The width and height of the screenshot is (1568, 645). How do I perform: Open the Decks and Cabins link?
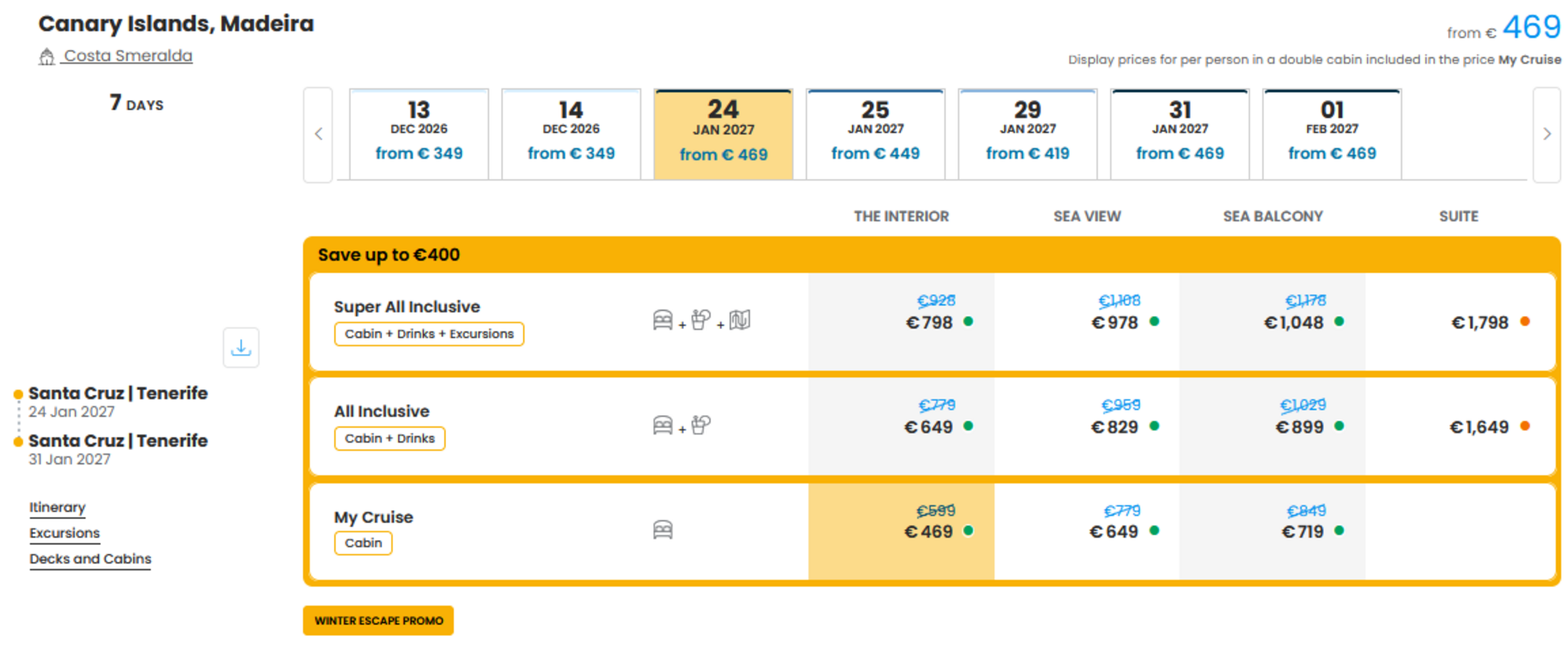pyautogui.click(x=90, y=559)
